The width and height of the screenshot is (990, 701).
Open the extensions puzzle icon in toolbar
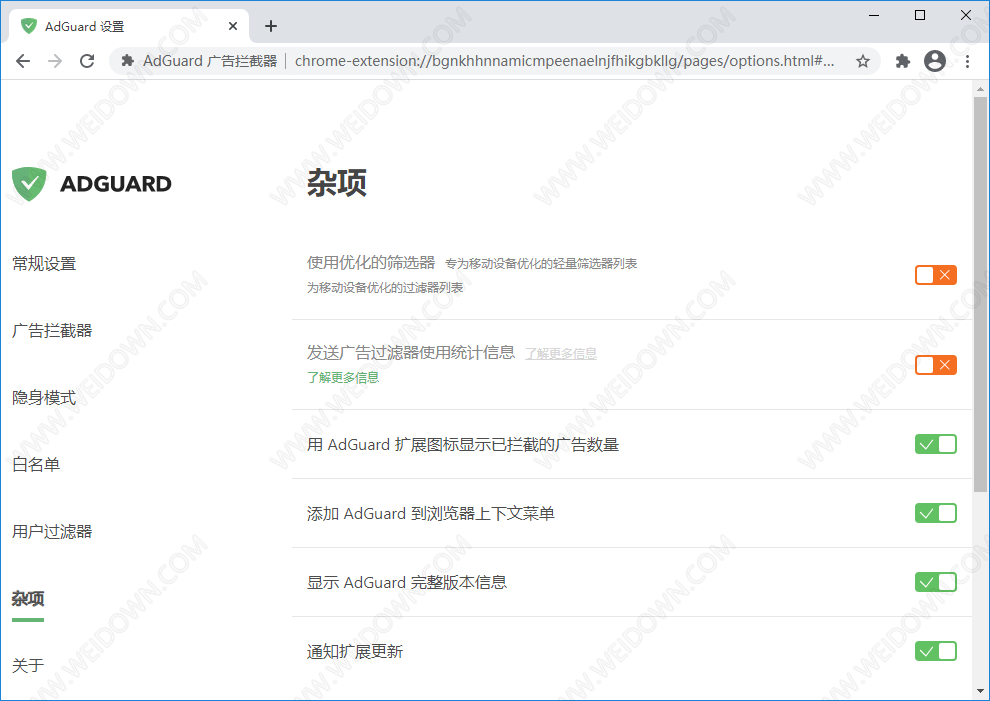pyautogui.click(x=903, y=61)
